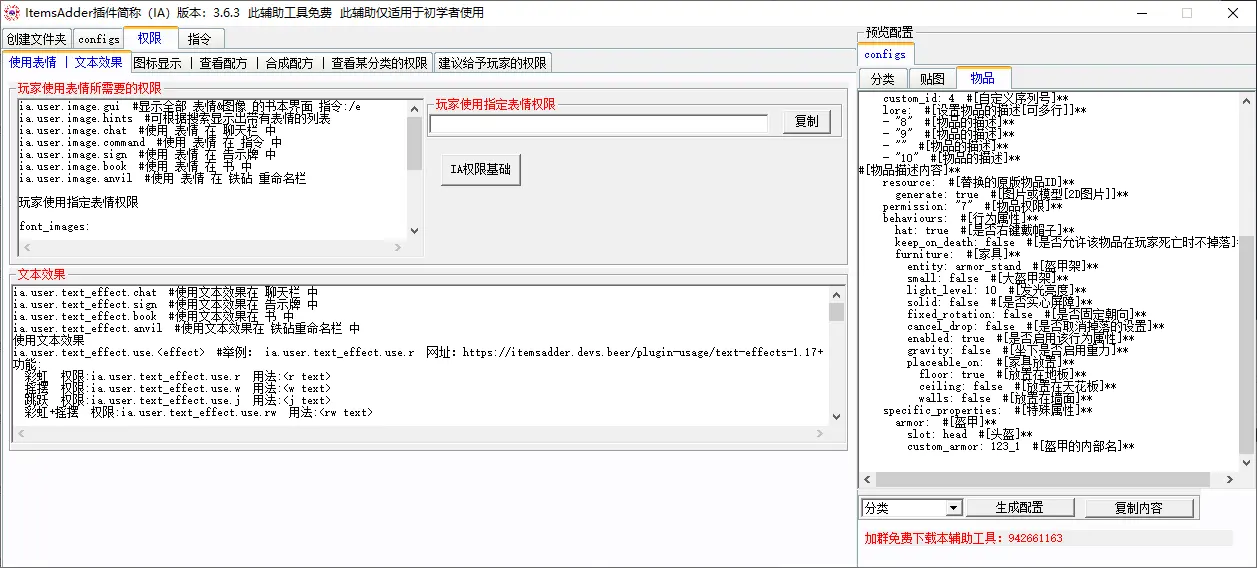Open the 建议给予玩家的权限 sub-tab
This screenshot has height=568, width=1257.
(x=493, y=63)
